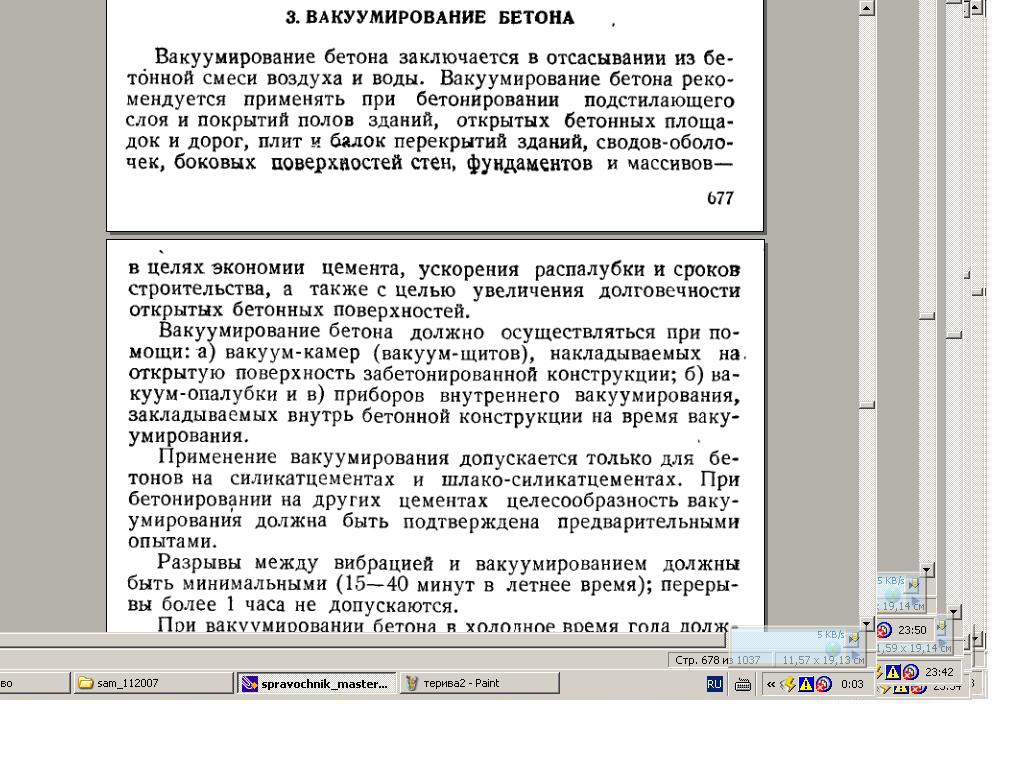Switch to the spravochnik_master taskbar window
This screenshot has height=768, width=1024.
[x=317, y=683]
